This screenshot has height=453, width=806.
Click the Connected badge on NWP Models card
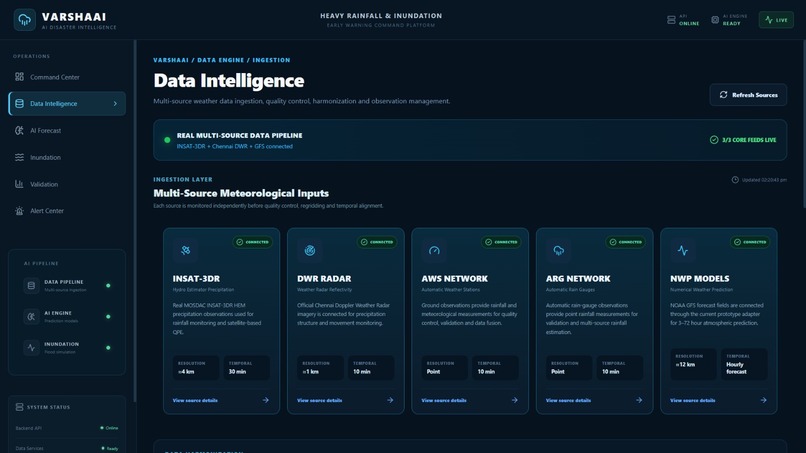point(750,242)
